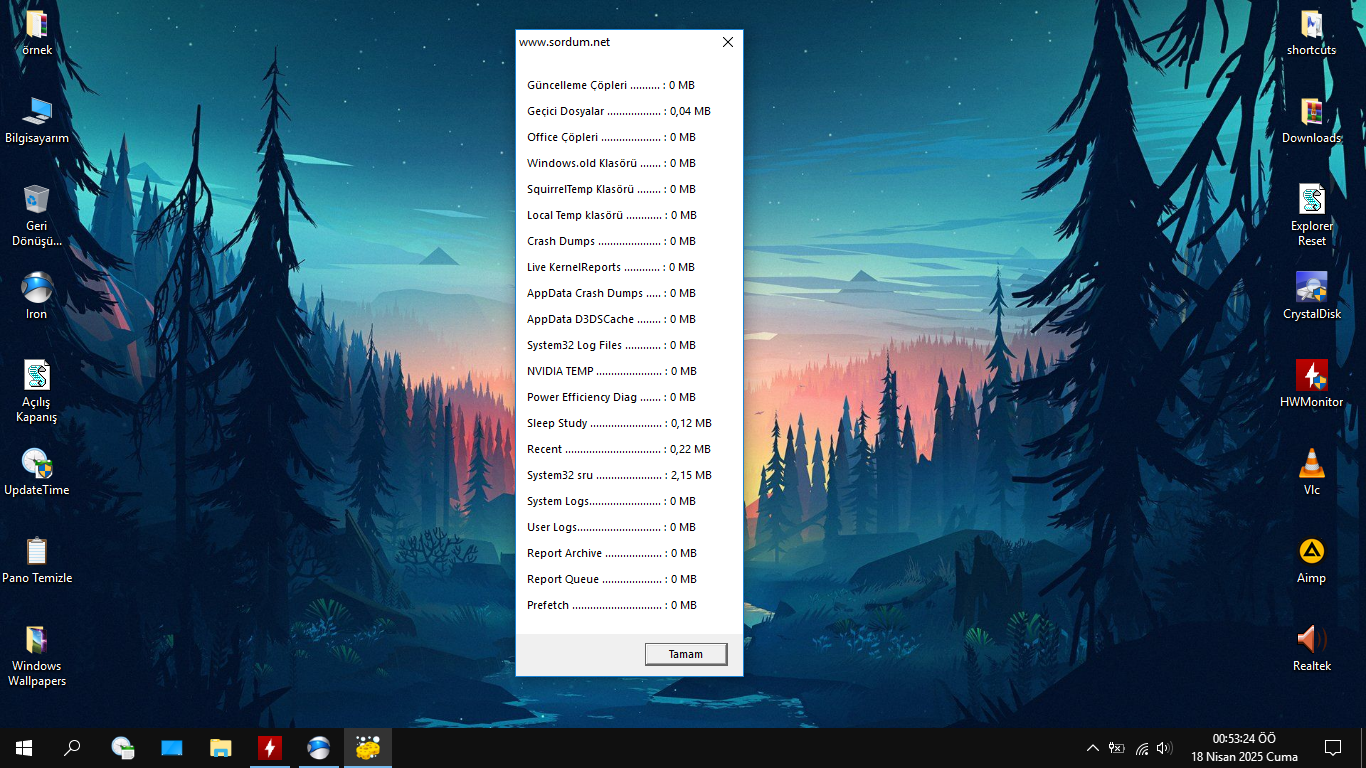1366x768 pixels.
Task: Show hidden system tray icons chevron
Action: pyautogui.click(x=1092, y=748)
